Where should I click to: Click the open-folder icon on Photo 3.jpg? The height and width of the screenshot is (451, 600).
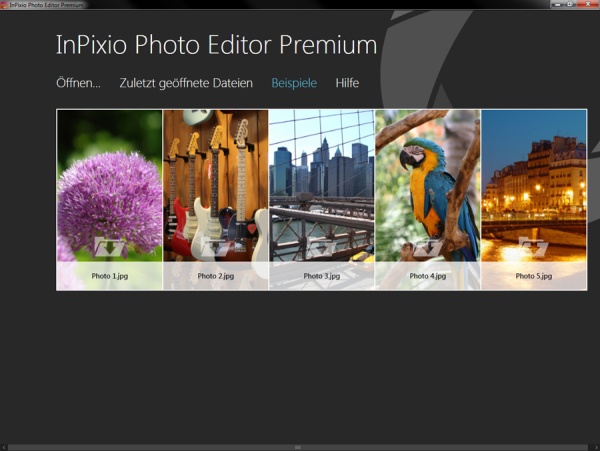pos(321,246)
